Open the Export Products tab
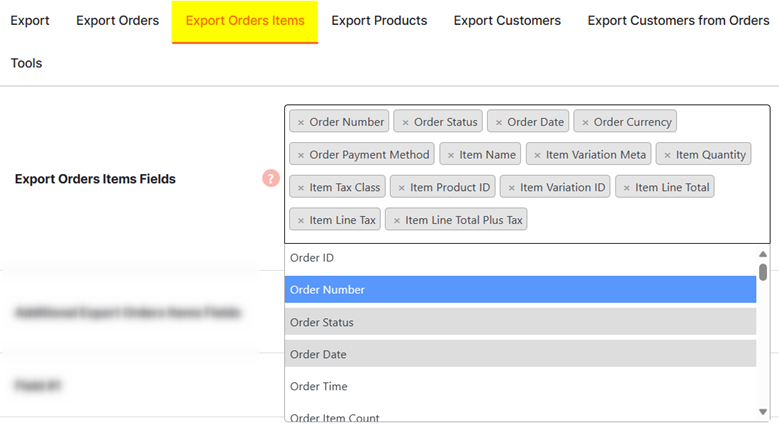Viewport: 779px width, 435px height. [379, 21]
